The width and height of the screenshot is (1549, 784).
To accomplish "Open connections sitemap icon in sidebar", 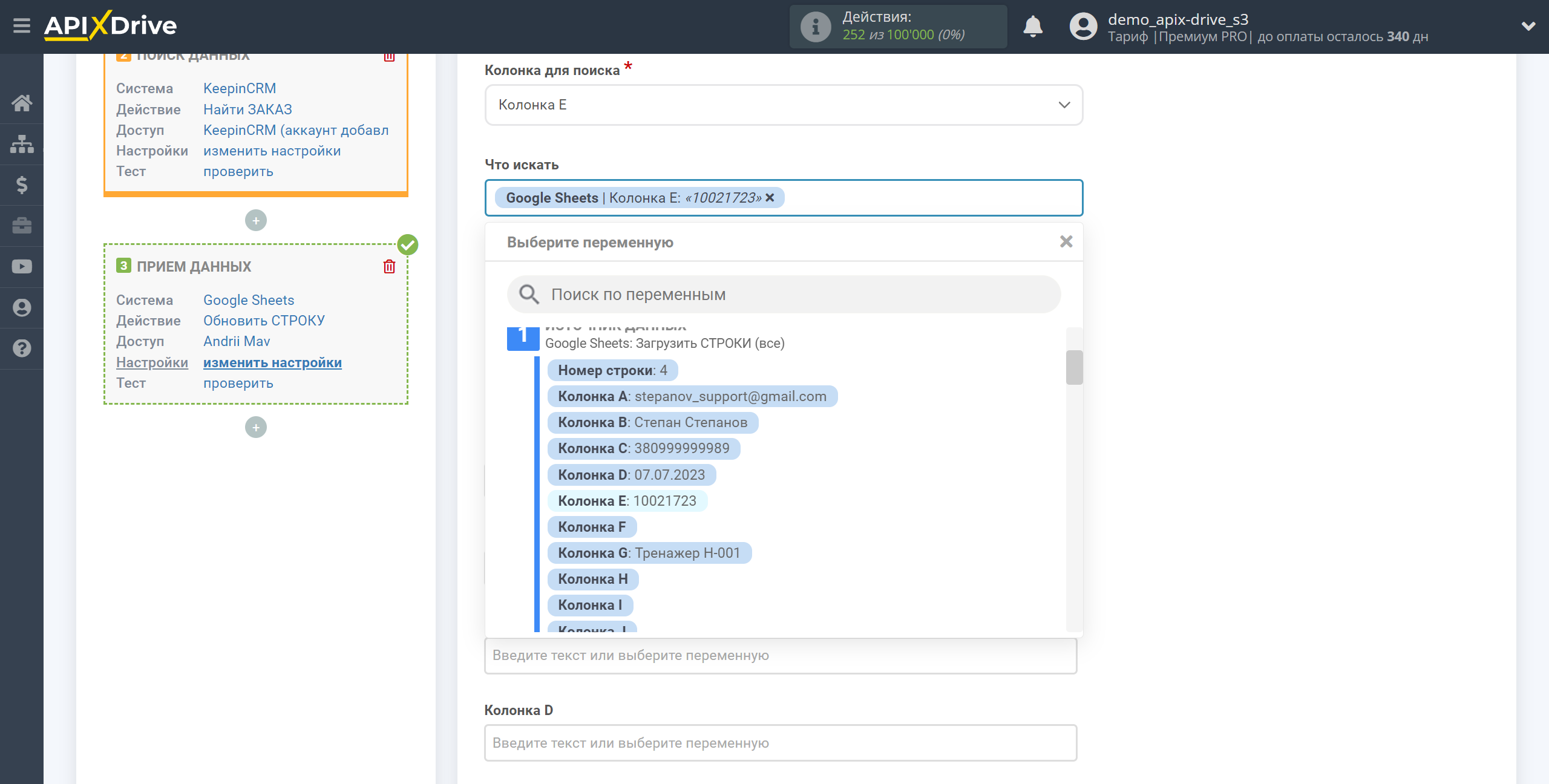I will point(22,144).
